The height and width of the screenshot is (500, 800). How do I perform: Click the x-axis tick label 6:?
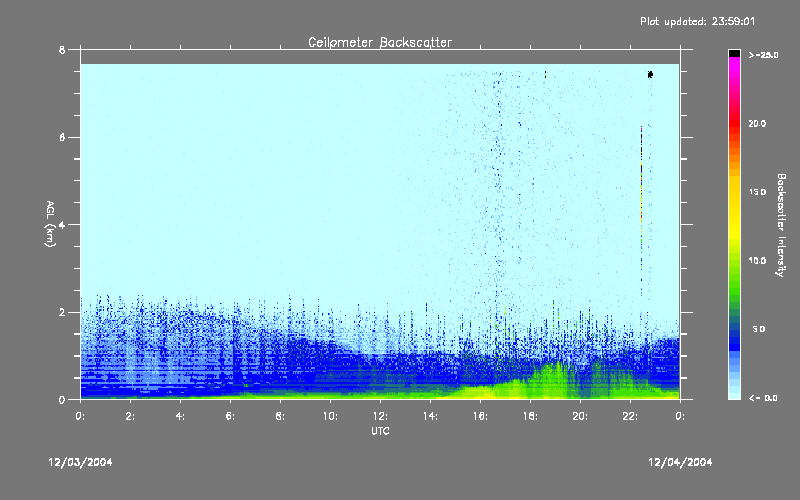coord(230,416)
